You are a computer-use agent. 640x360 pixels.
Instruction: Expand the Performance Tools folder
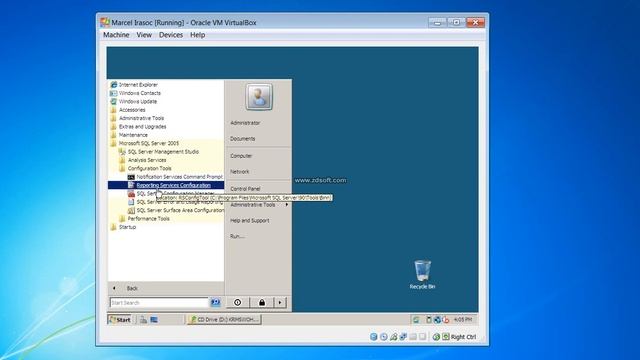click(149, 219)
